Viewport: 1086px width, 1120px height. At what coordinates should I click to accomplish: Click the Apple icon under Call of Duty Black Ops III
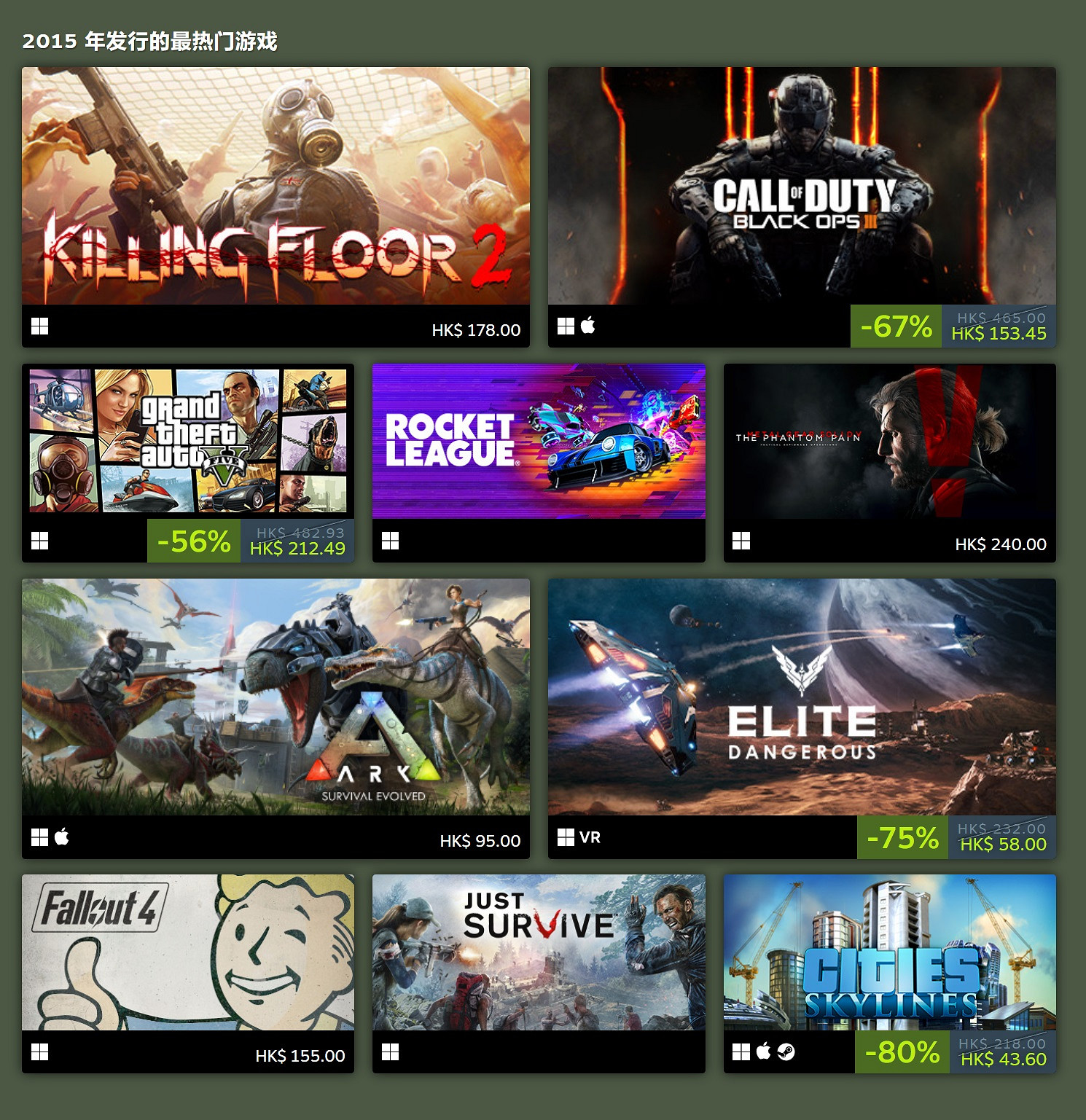coord(588,326)
